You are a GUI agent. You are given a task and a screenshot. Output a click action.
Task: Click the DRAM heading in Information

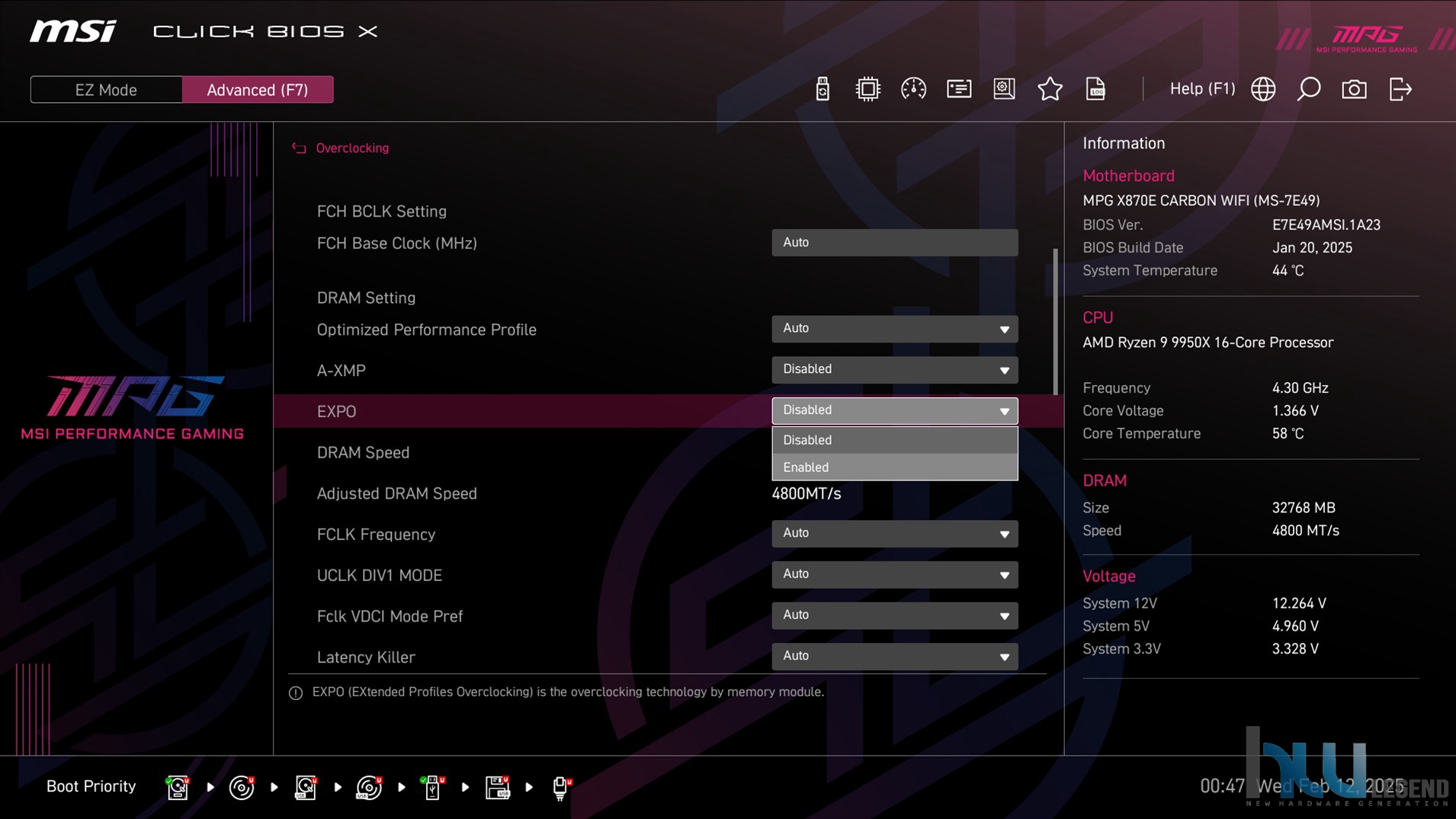[x=1105, y=481]
